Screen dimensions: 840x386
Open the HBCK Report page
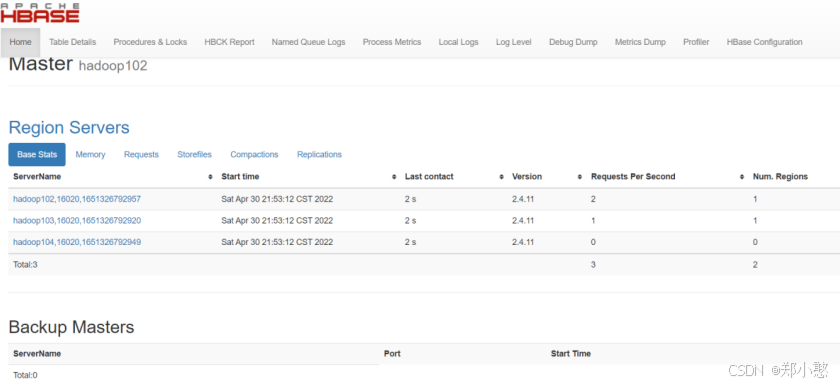229,42
